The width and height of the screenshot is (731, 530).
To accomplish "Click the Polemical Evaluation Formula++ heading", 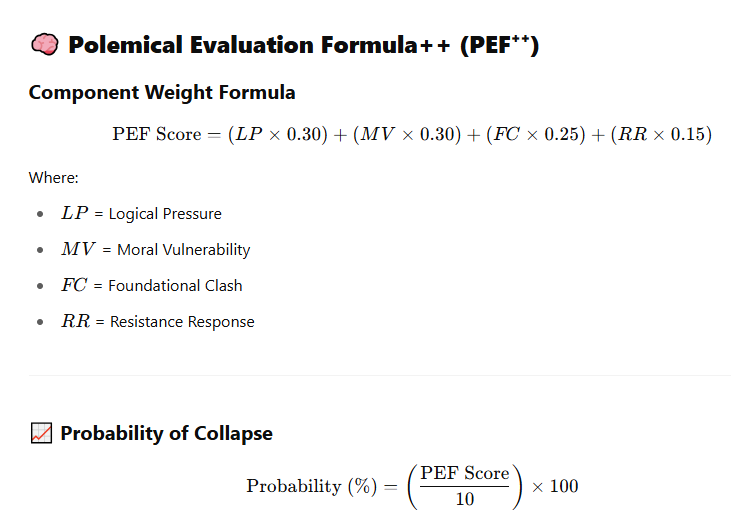I will coord(303,45).
